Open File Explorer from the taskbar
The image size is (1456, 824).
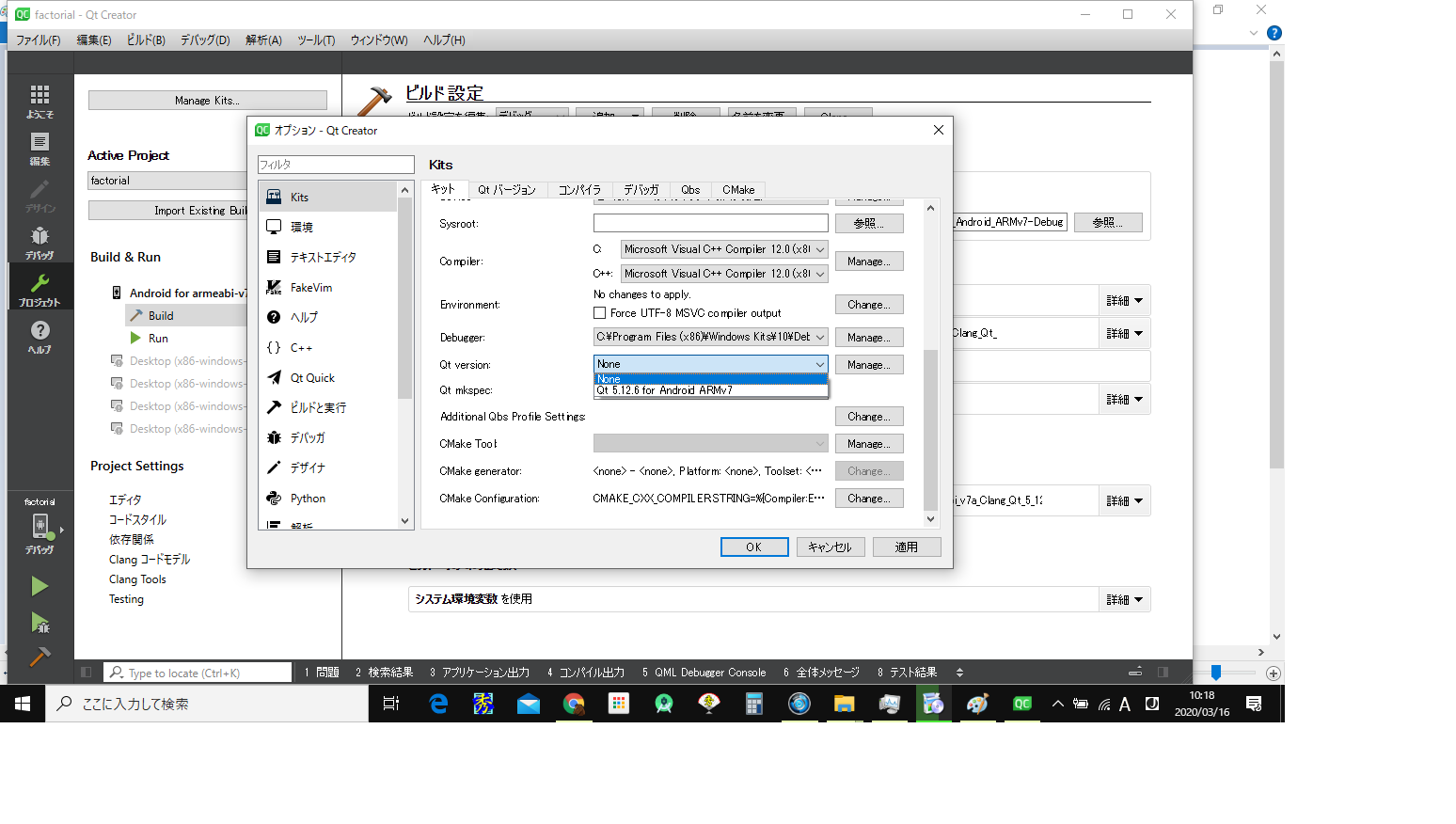[x=845, y=704]
